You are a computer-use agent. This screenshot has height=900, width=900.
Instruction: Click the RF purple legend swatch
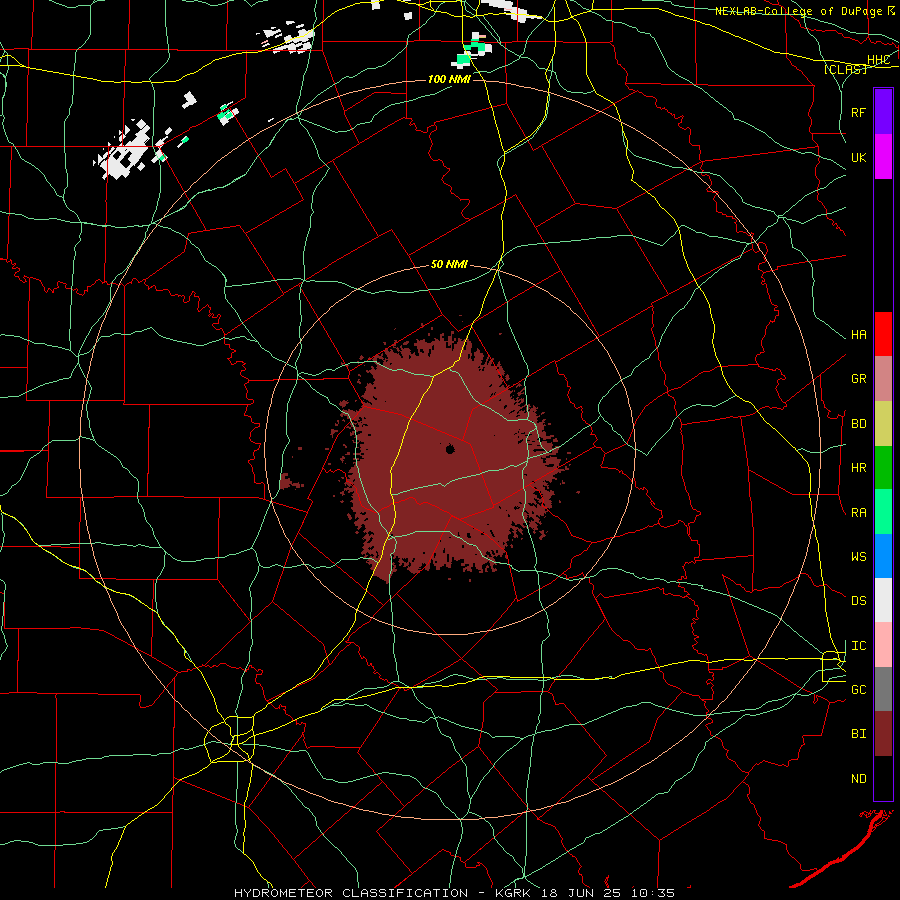tap(883, 112)
